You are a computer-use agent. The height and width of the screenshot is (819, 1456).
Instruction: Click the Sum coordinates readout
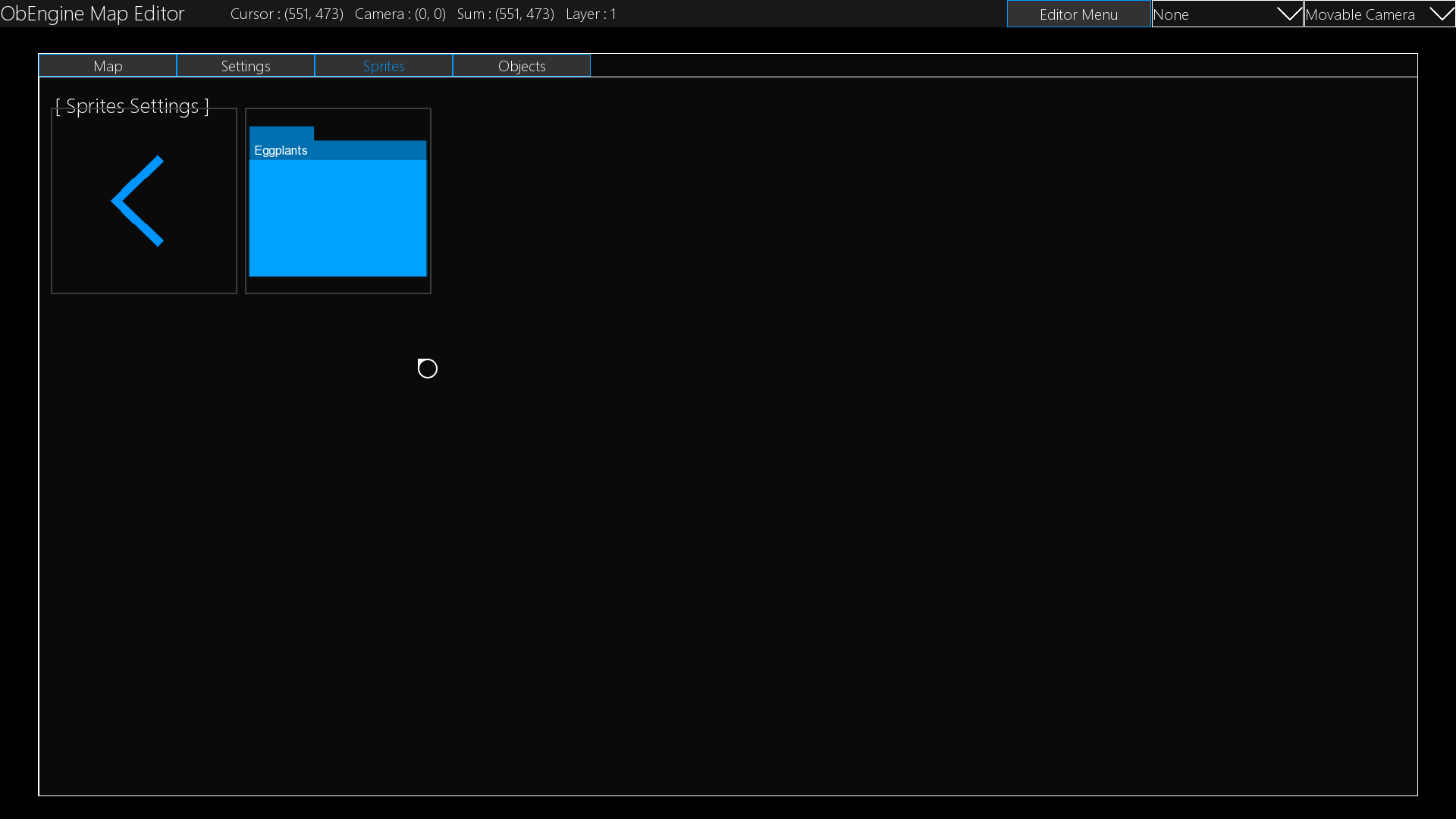point(505,14)
